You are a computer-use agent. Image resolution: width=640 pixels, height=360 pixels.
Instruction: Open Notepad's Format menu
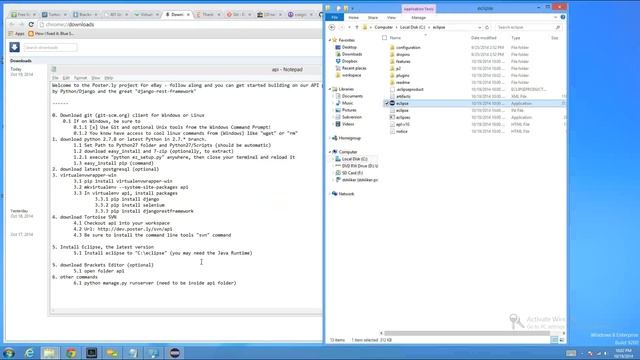pos(80,78)
